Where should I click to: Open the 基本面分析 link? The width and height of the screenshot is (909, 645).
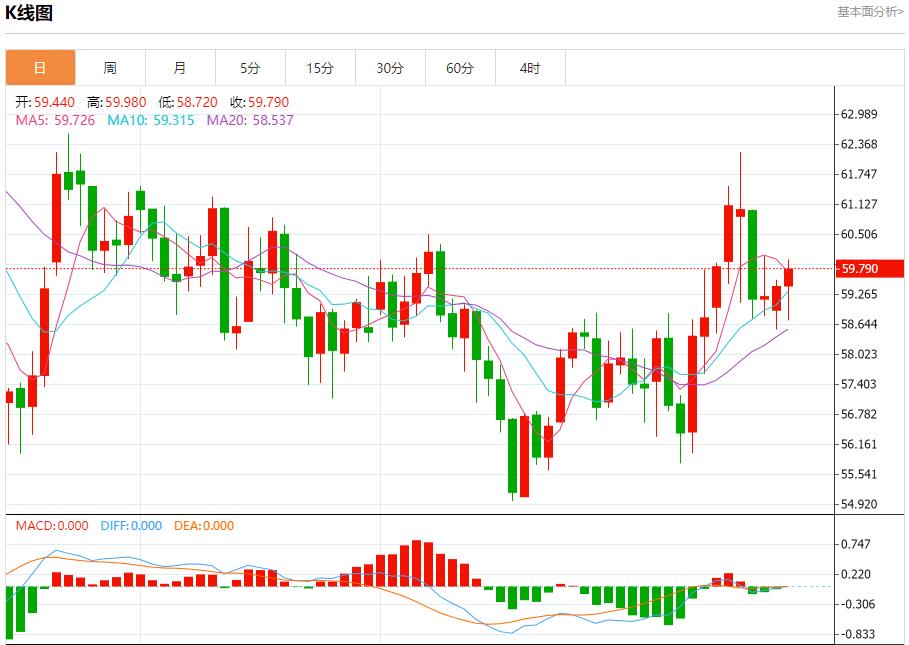pyautogui.click(x=869, y=12)
